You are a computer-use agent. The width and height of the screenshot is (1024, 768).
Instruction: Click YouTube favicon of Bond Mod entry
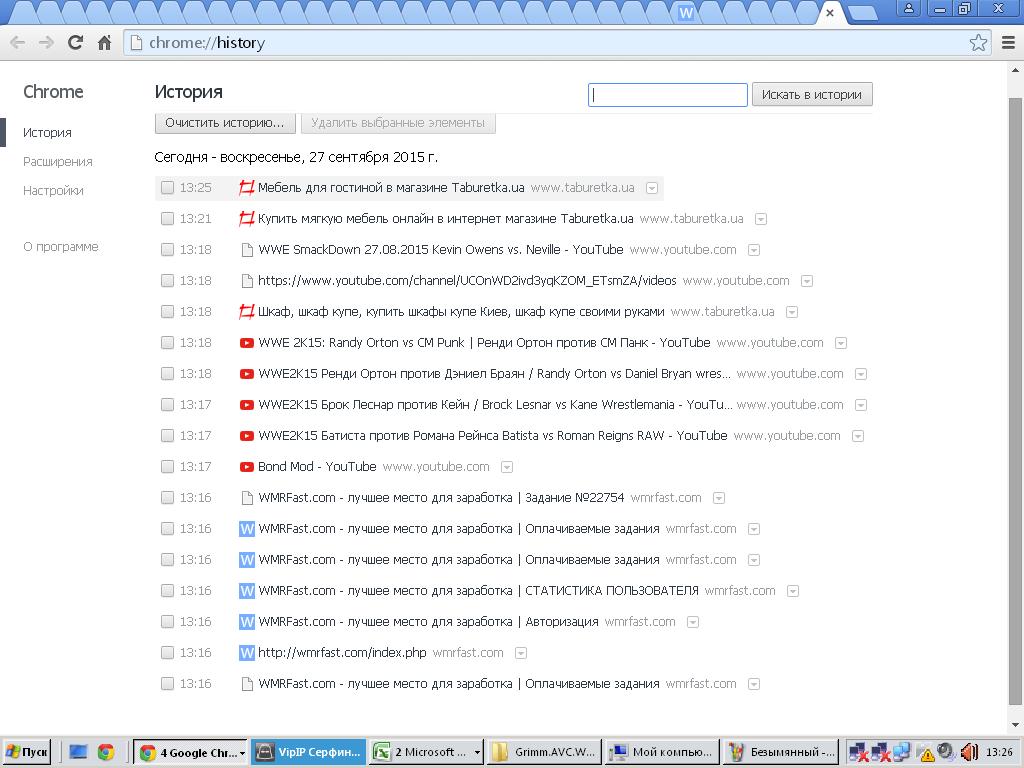[246, 467]
